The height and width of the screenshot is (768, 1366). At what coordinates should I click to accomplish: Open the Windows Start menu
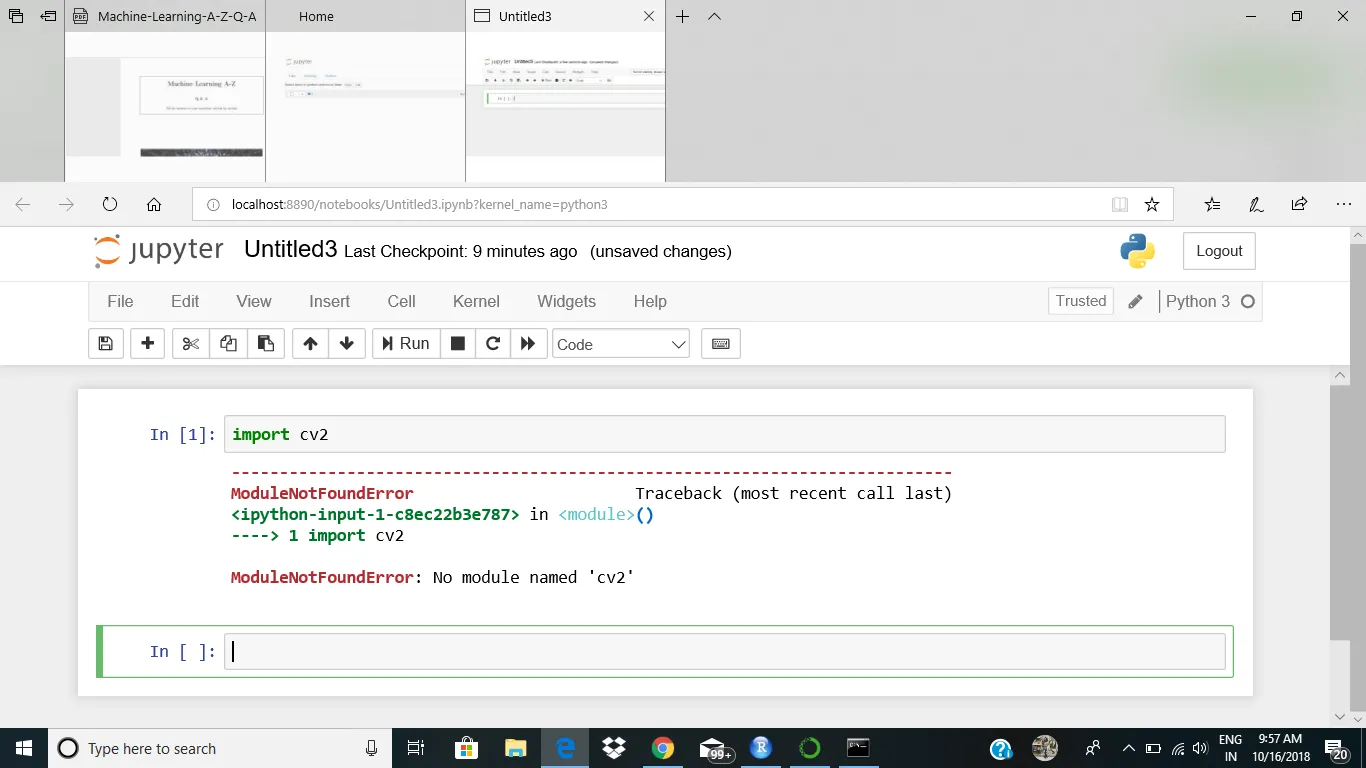(x=23, y=748)
